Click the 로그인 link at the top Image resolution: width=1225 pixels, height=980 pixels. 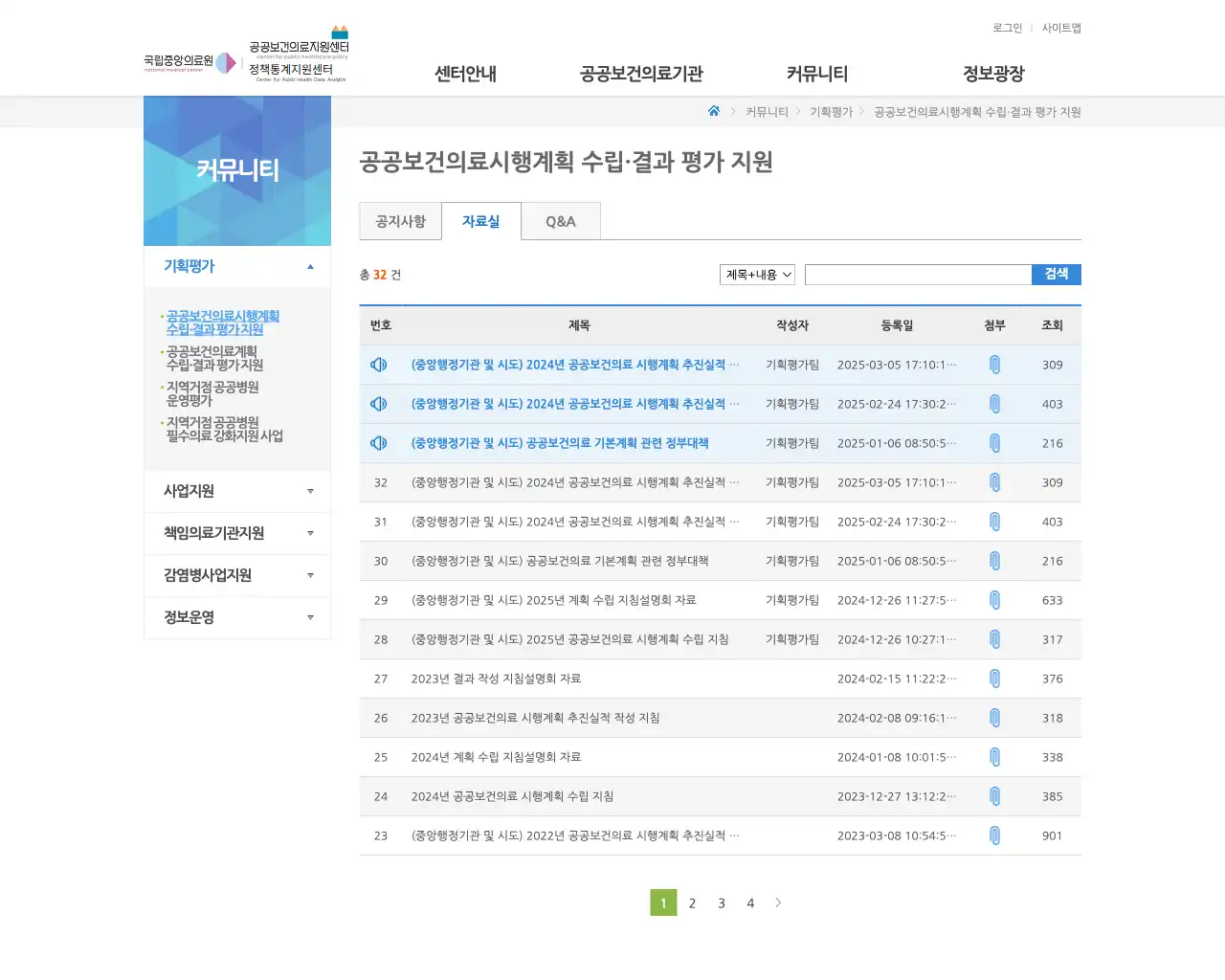coord(1006,28)
